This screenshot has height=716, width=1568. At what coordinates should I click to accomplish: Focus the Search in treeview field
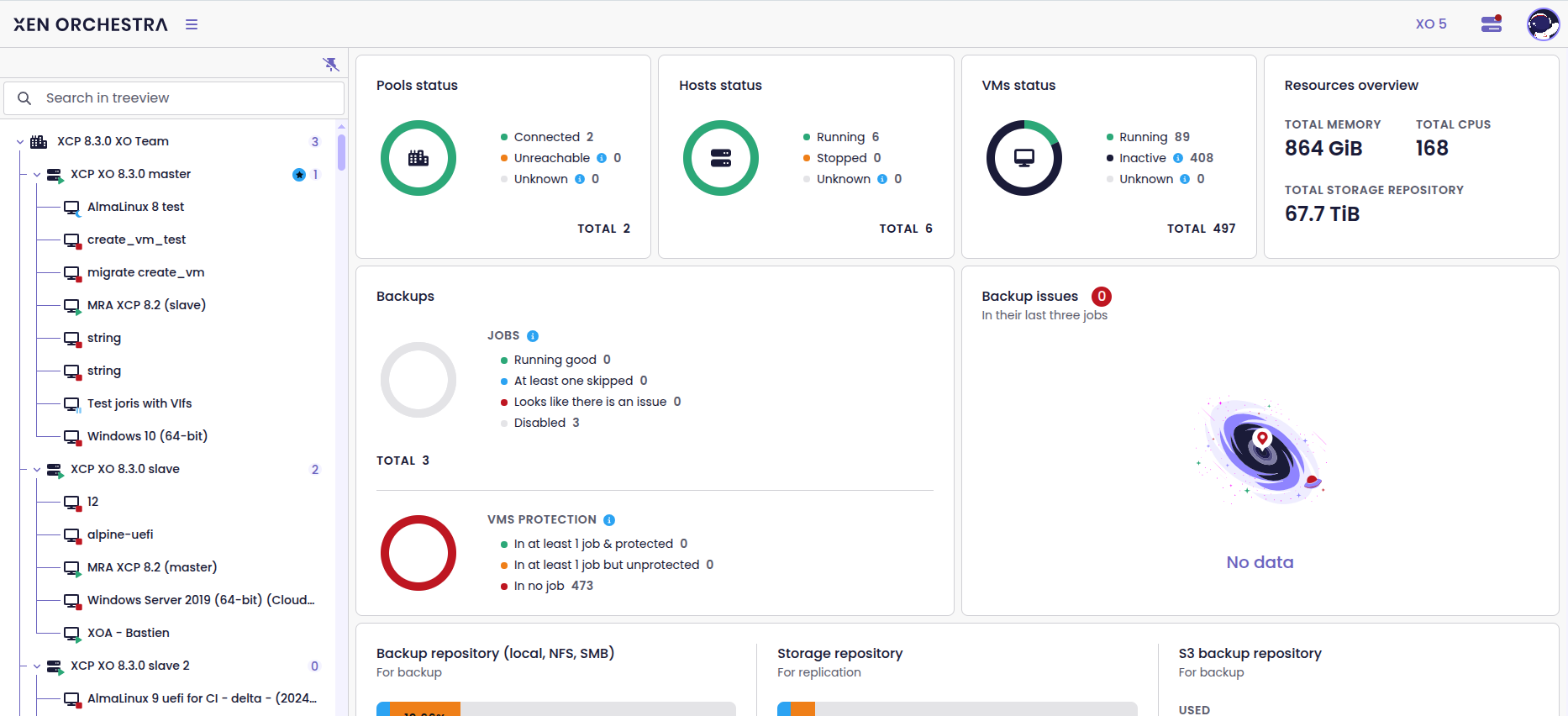(x=174, y=98)
